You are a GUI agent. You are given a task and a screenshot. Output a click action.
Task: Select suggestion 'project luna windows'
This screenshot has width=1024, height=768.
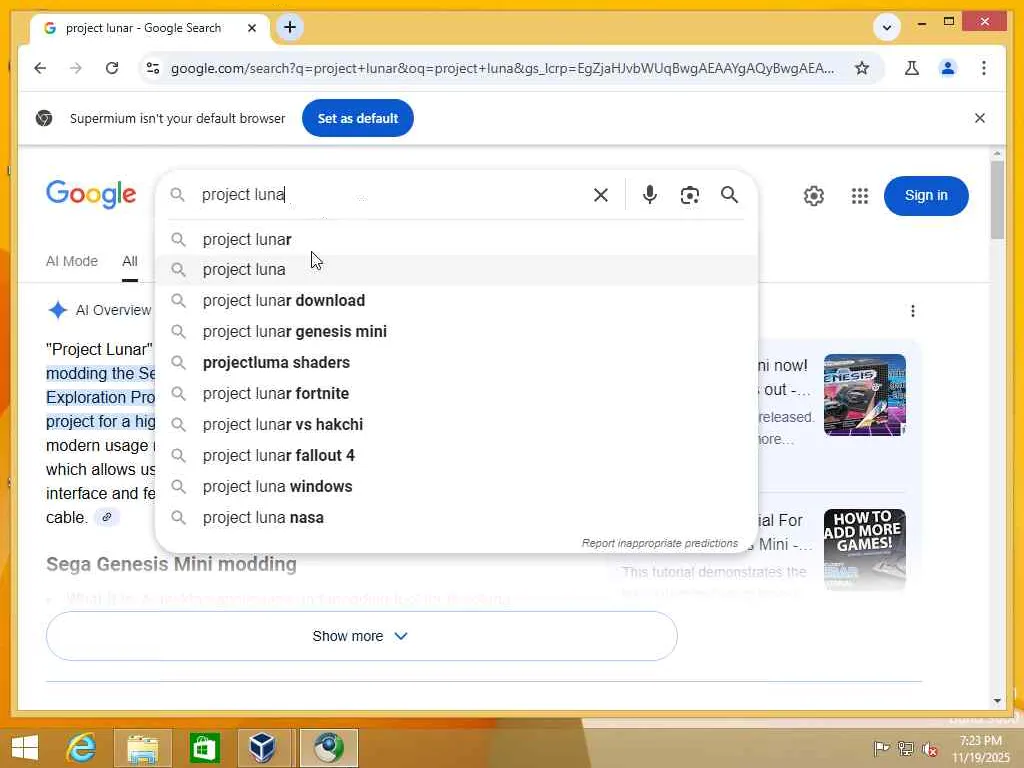(456, 487)
